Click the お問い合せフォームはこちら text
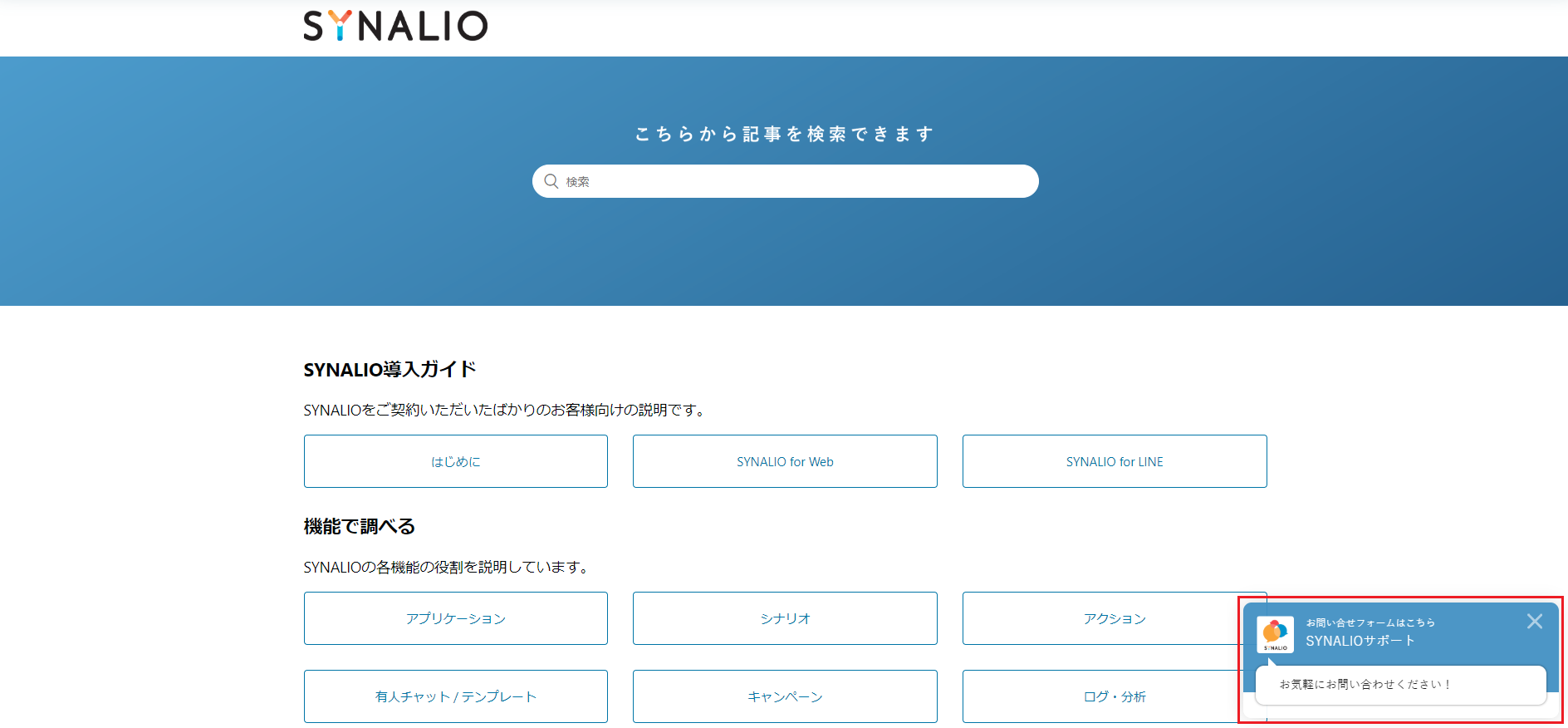The image size is (1568, 728). point(1370,622)
